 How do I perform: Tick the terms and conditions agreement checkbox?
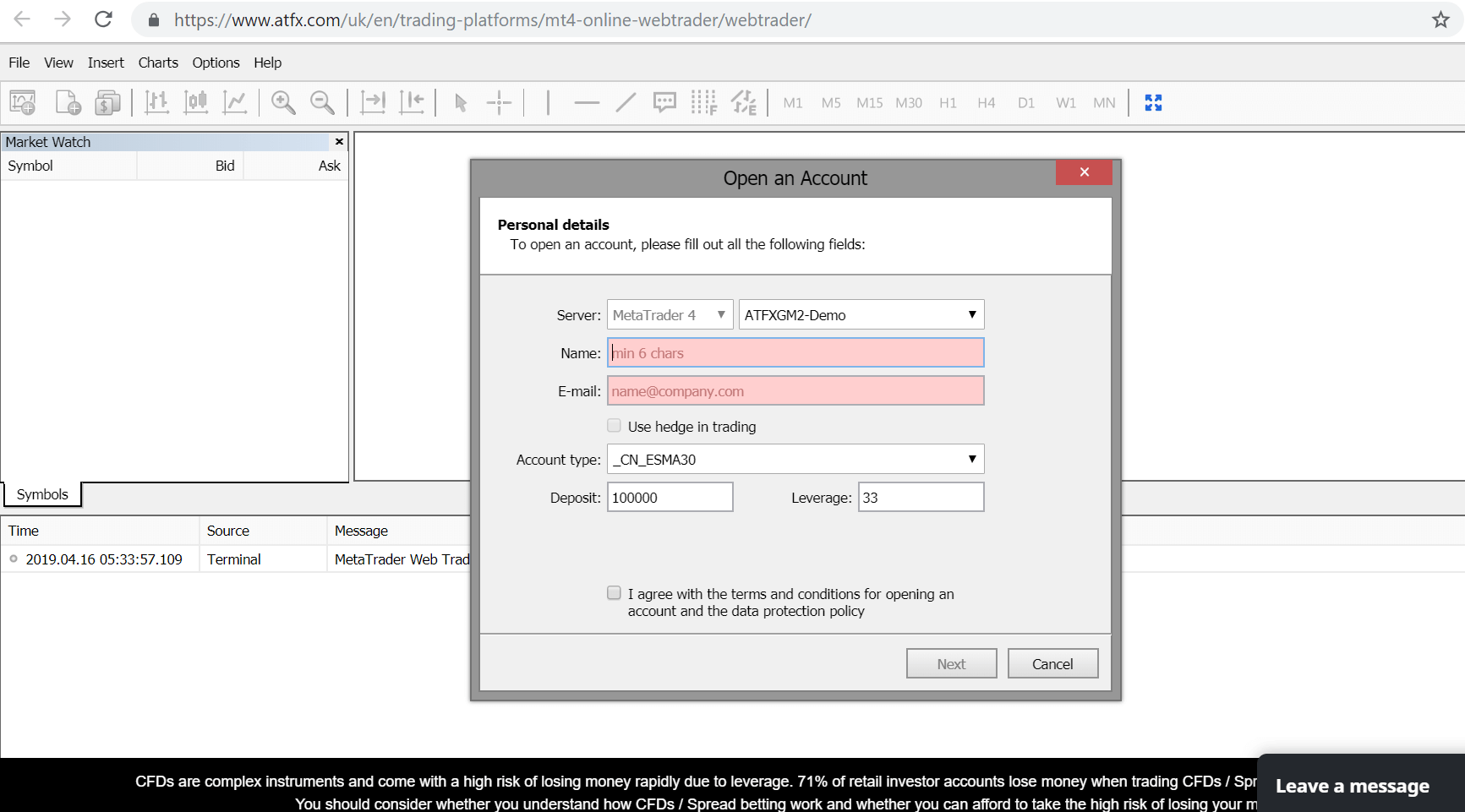pyautogui.click(x=614, y=593)
